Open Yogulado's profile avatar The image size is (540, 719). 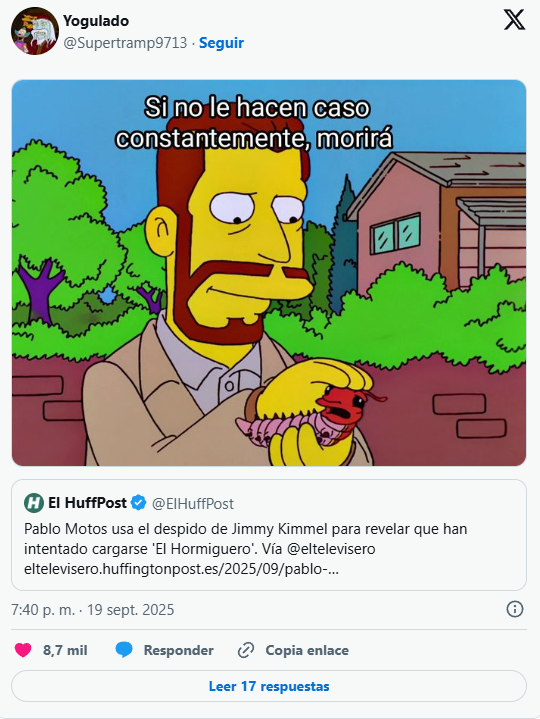pyautogui.click(x=35, y=31)
